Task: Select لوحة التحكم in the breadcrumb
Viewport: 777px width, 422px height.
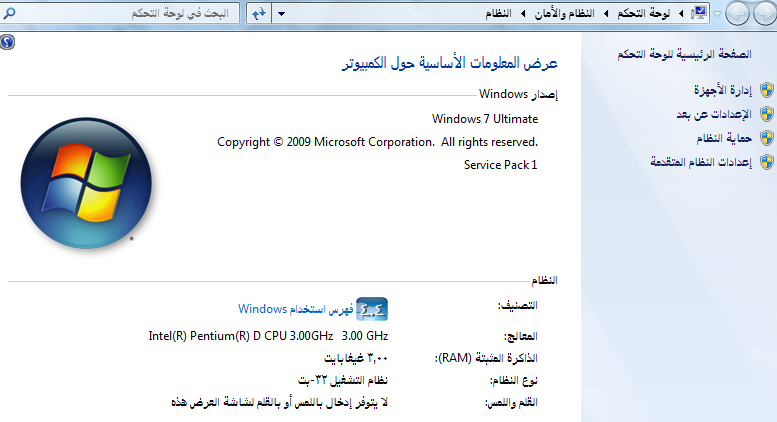Action: 645,14
